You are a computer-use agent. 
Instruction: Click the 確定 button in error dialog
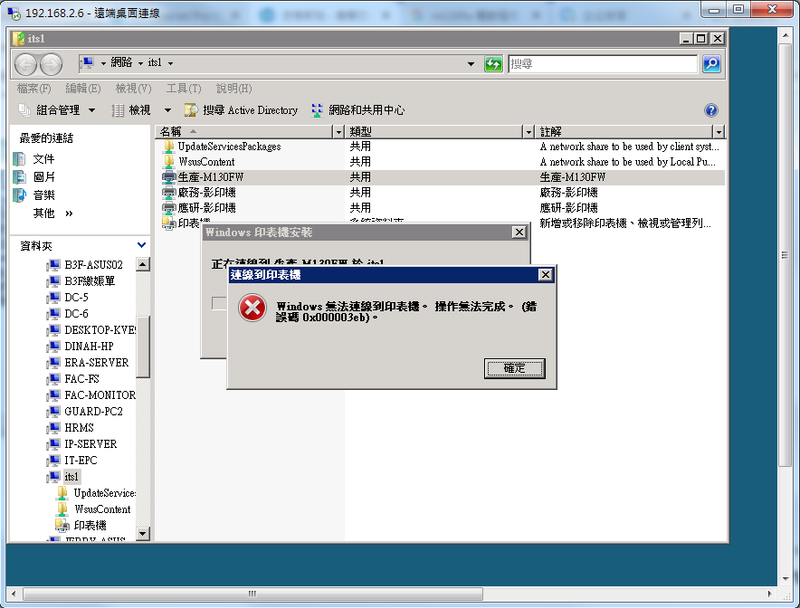515,368
